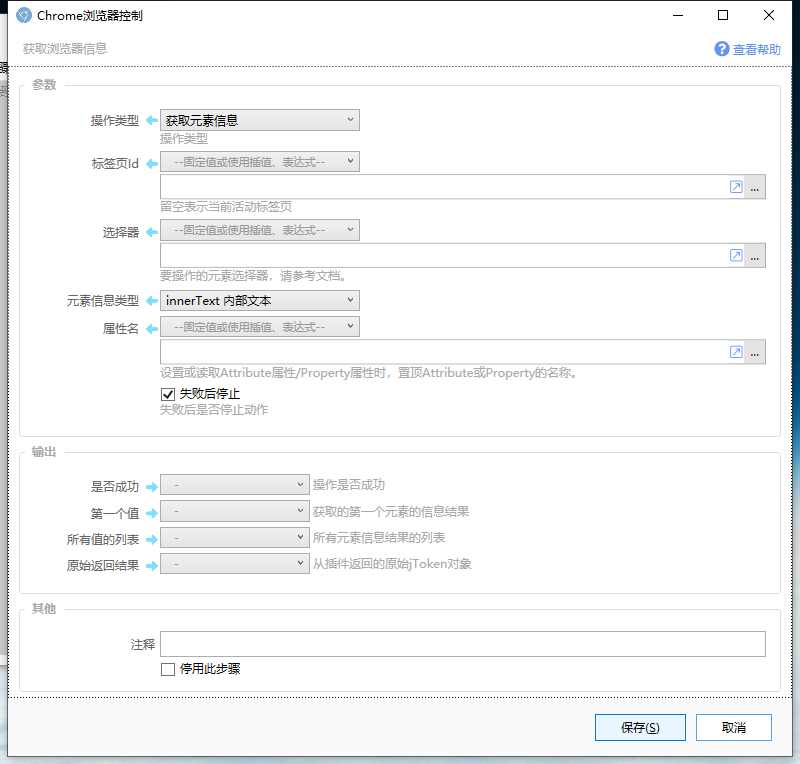The width and height of the screenshot is (800, 764).
Task: Open the 所有值的列表 output dropdown
Action: coord(235,537)
